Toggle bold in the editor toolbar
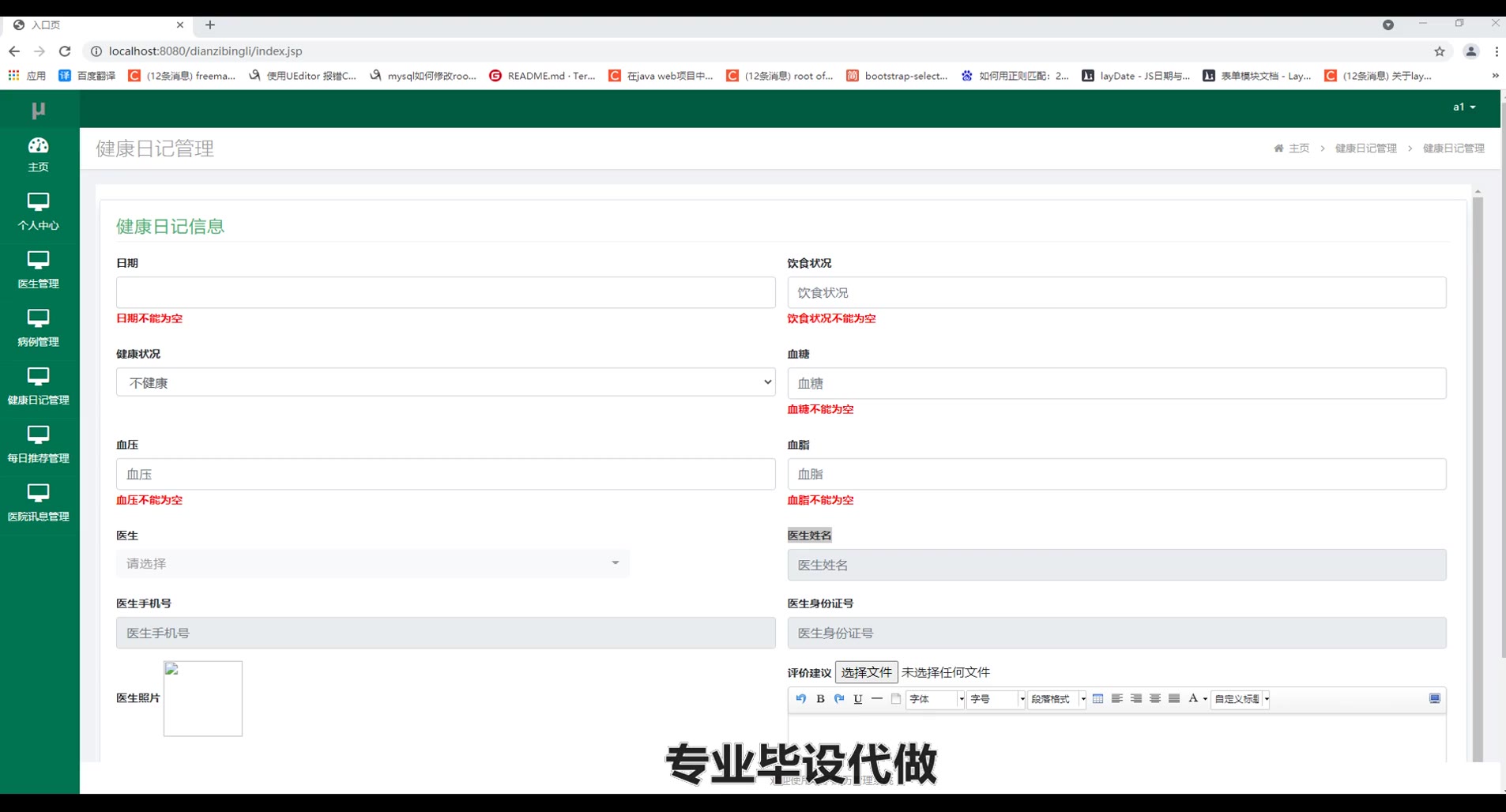The height and width of the screenshot is (812, 1506). (x=820, y=699)
